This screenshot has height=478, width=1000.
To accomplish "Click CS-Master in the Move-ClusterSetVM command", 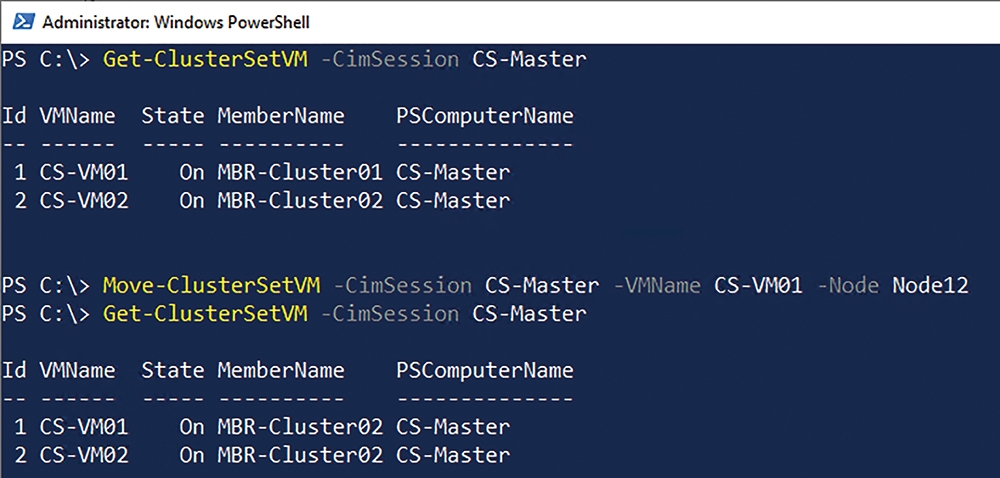I will (542, 286).
